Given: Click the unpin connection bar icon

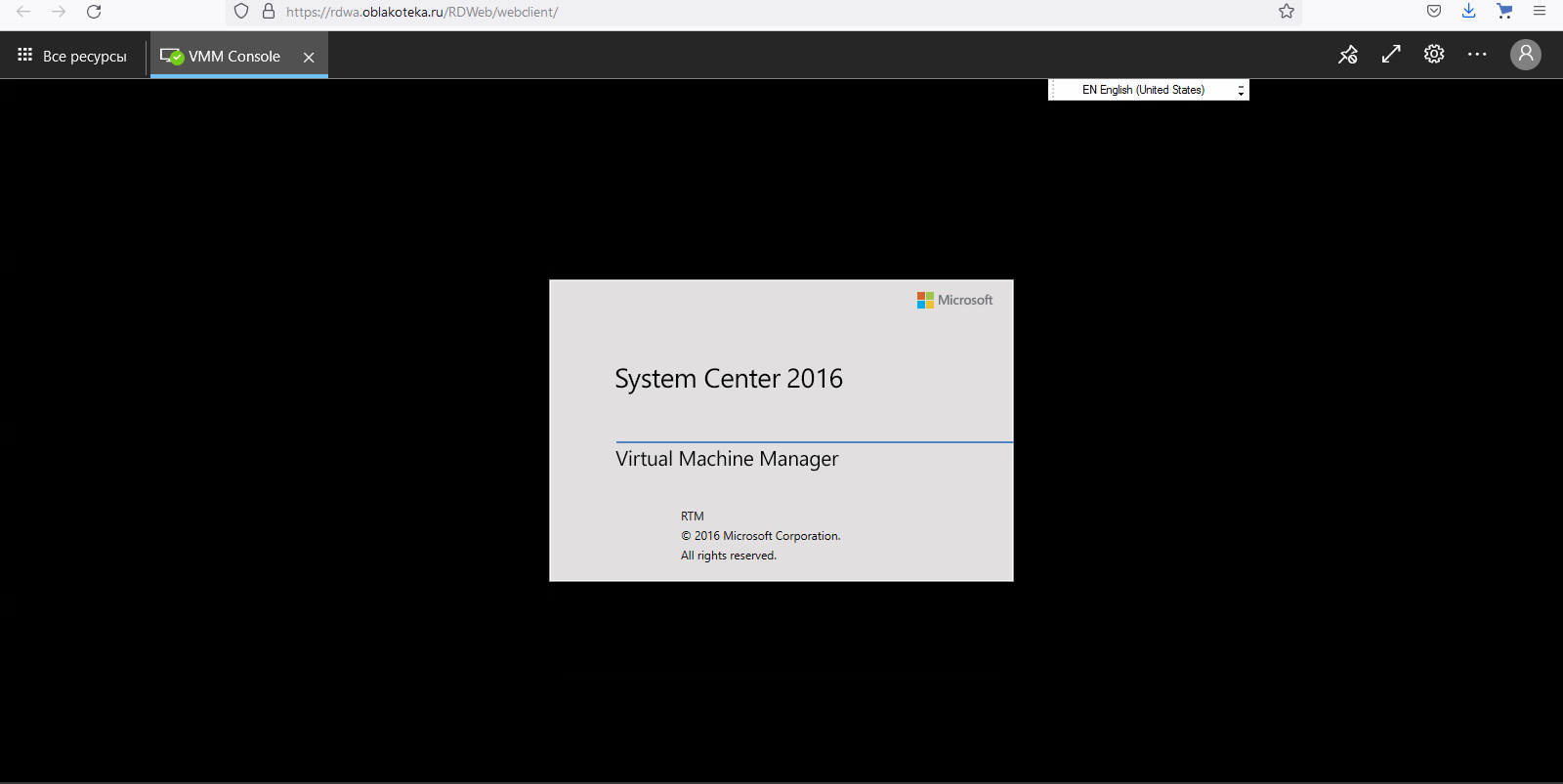Looking at the screenshot, I should 1348,55.
